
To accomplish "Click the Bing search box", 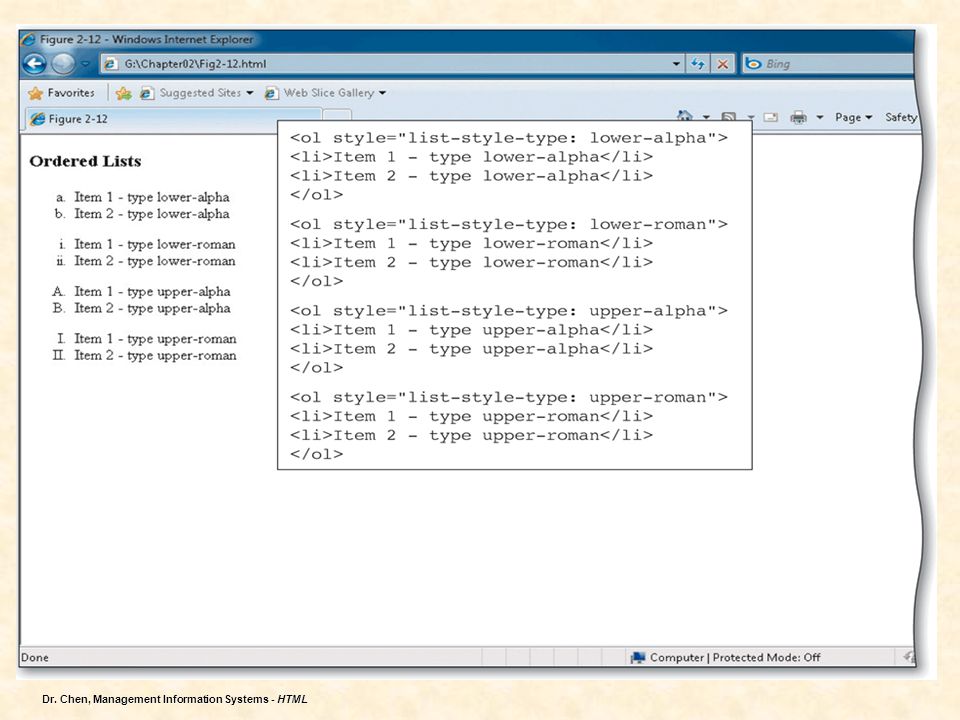I will 828,64.
